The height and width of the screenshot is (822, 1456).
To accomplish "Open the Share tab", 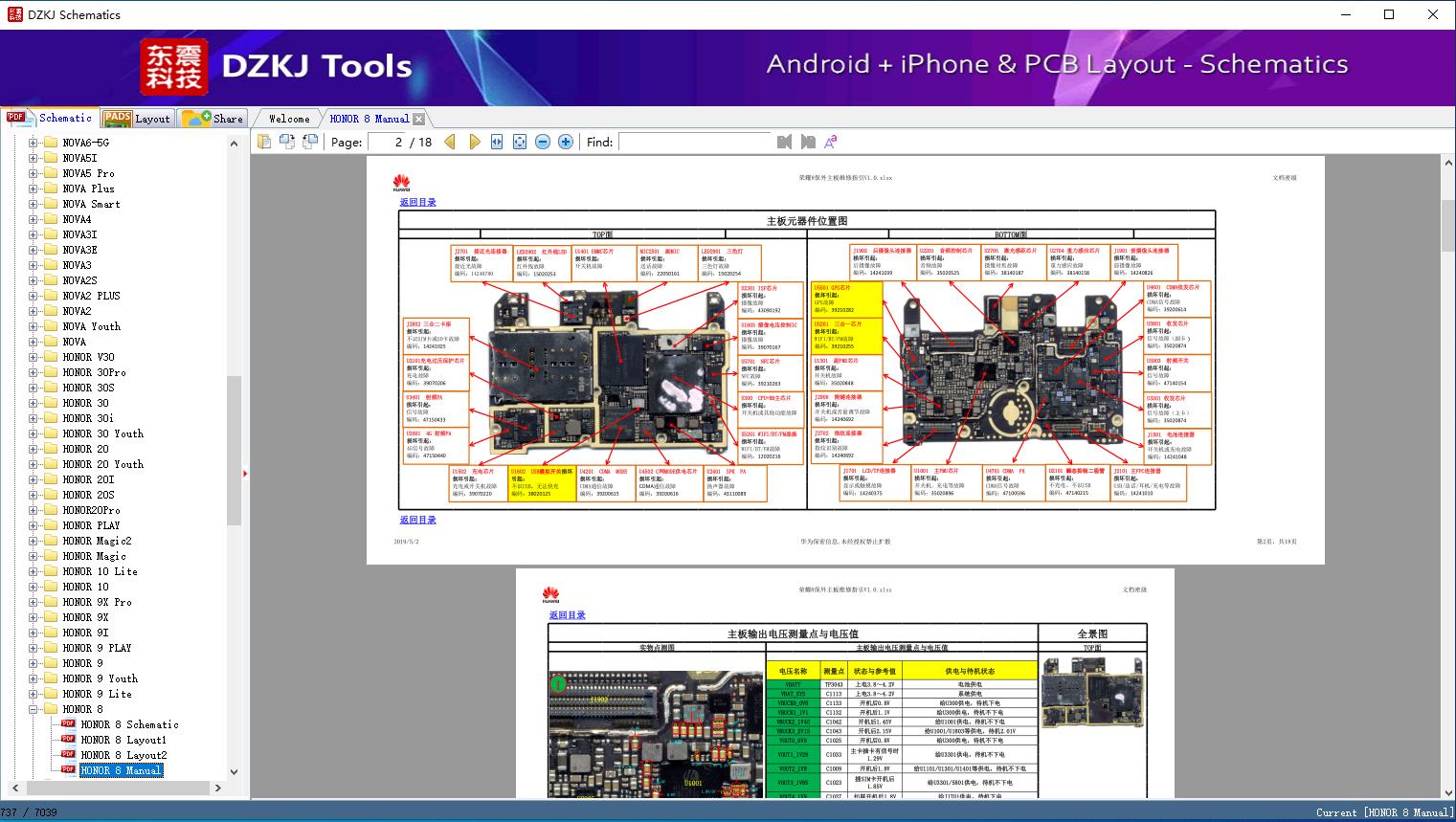I will tap(213, 119).
